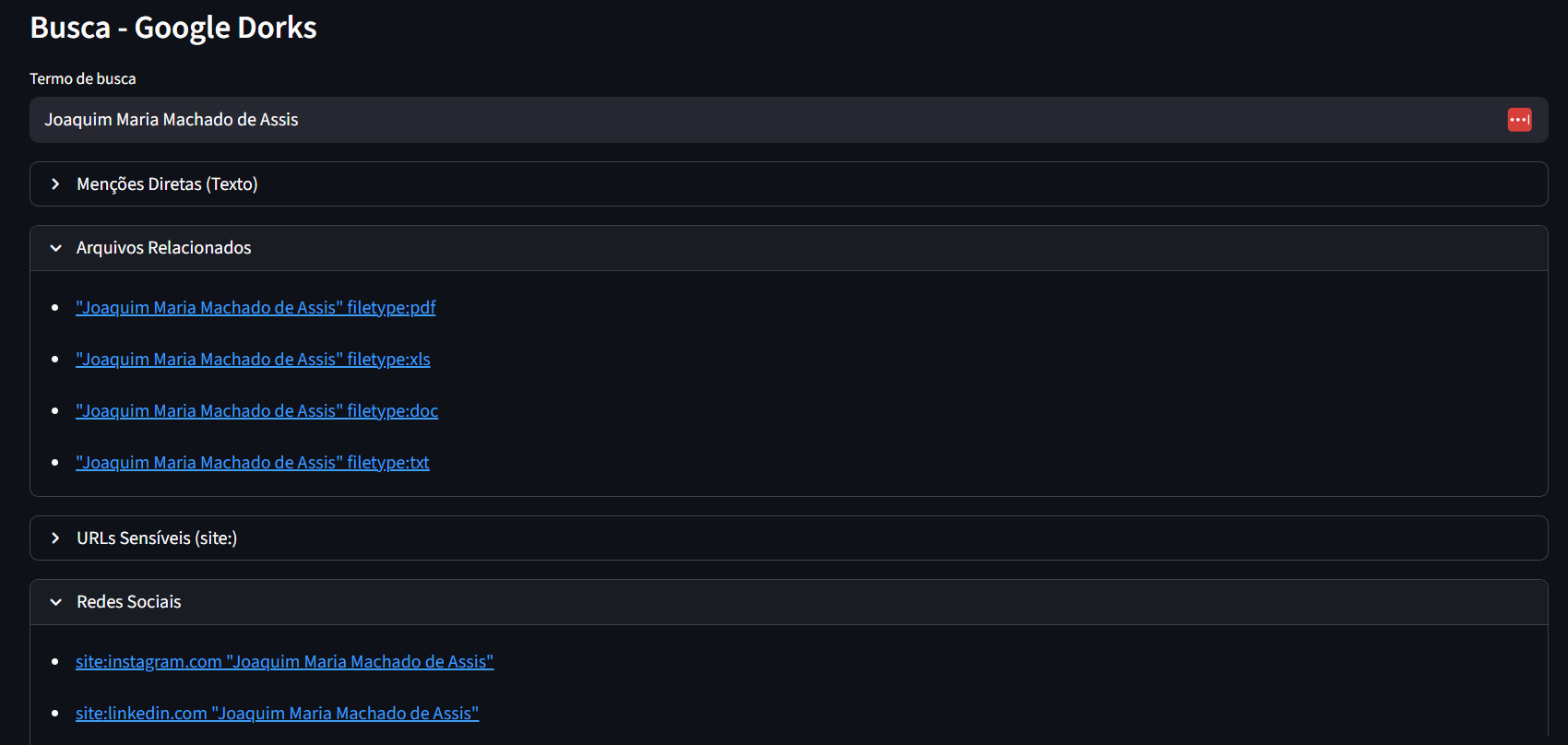Click the red password manager icon
Screen dimensions: 1568x745
(1519, 120)
